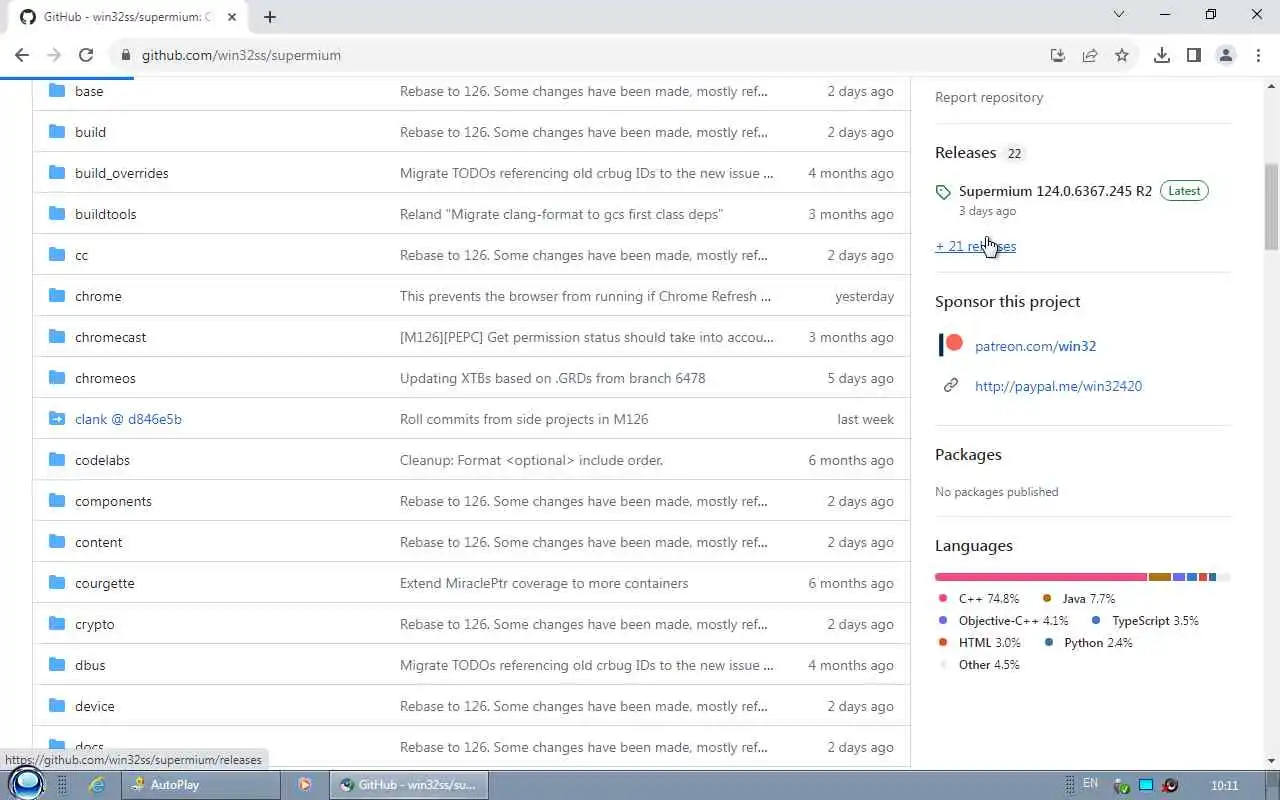Click the browser forward arrow
The image size is (1280, 800).
tap(54, 55)
